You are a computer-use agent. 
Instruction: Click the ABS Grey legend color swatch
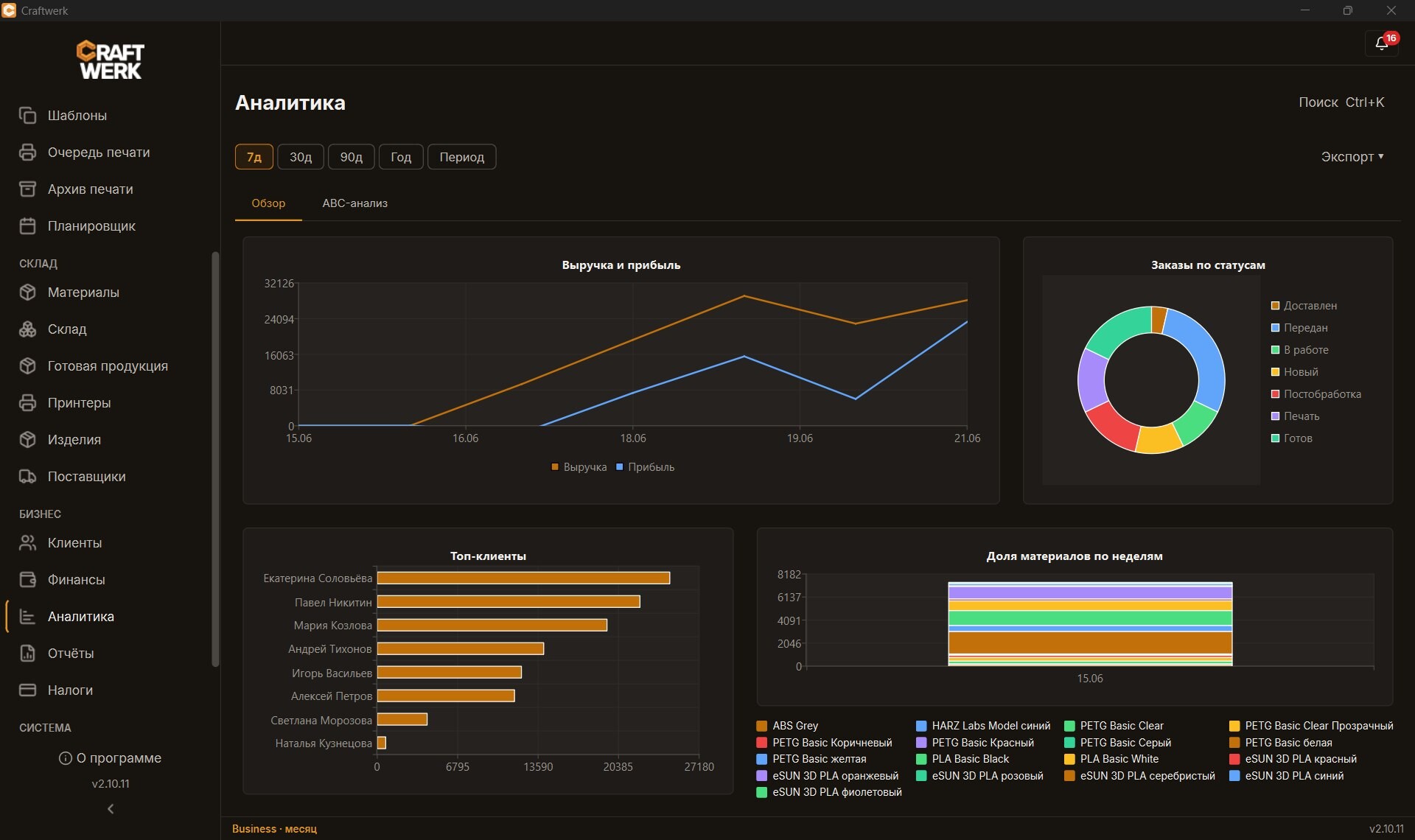click(762, 726)
